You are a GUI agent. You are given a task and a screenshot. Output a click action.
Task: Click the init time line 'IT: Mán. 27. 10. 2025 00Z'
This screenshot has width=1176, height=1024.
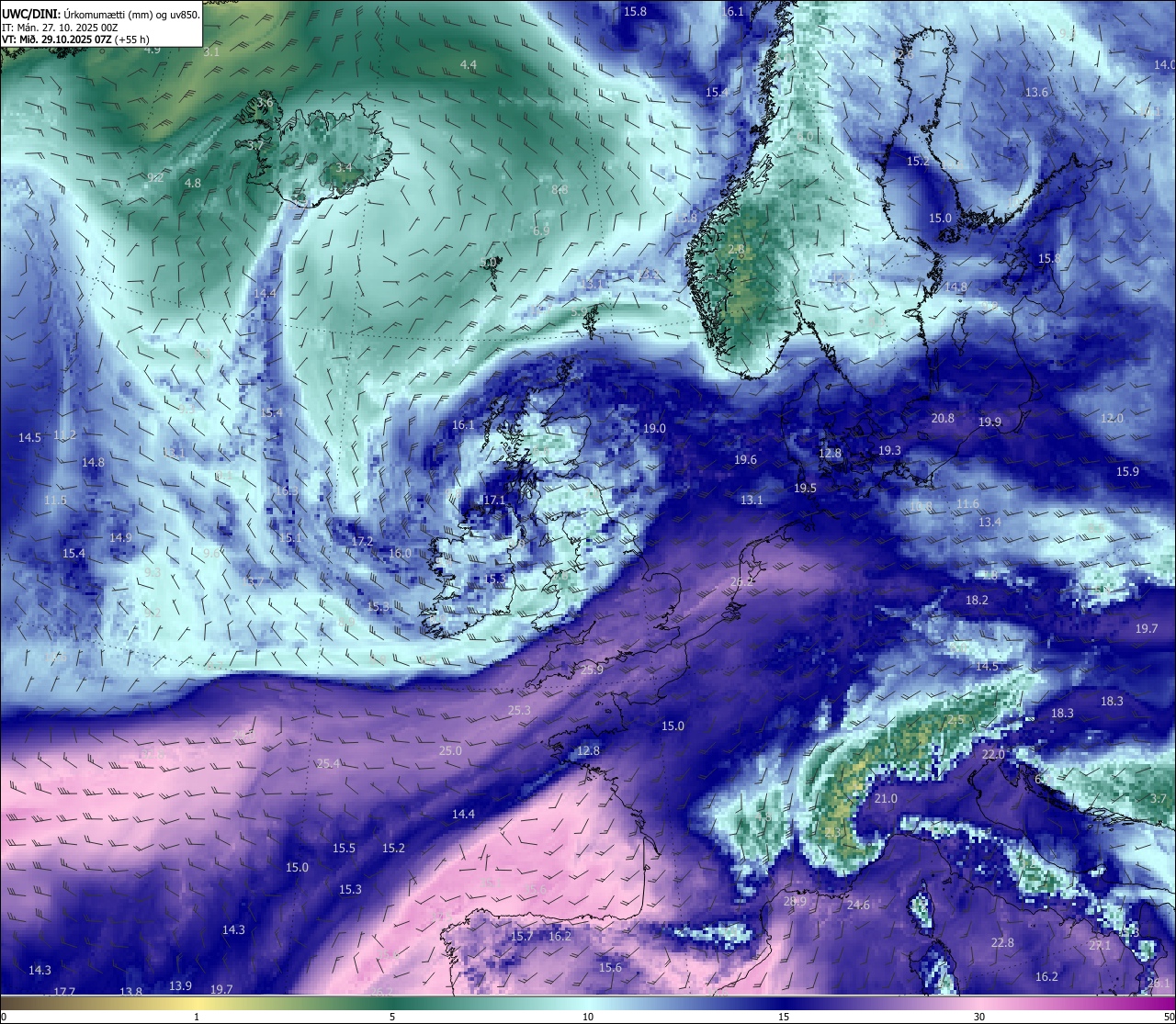(60, 28)
